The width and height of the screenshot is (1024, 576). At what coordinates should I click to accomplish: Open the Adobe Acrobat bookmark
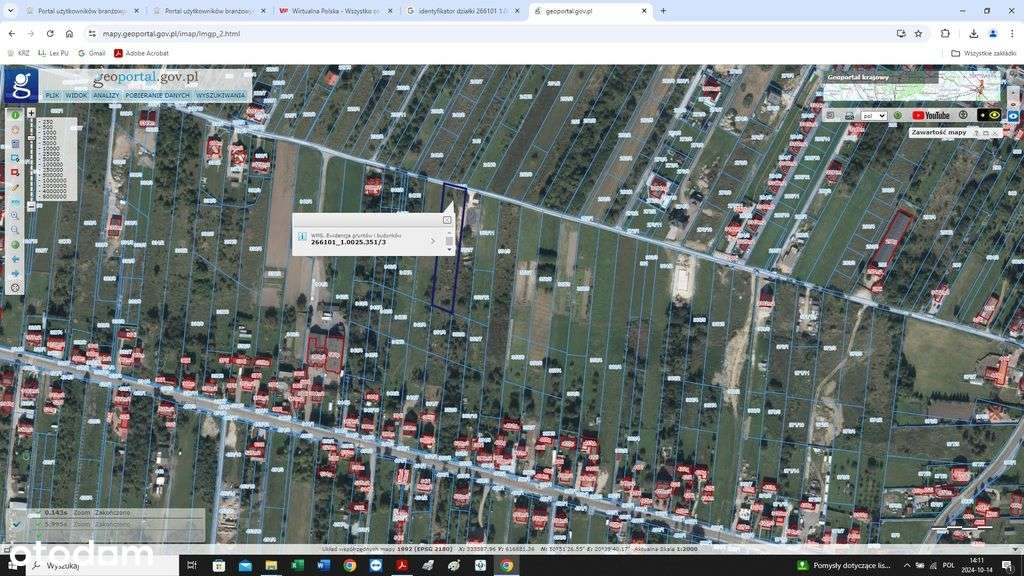(141, 53)
